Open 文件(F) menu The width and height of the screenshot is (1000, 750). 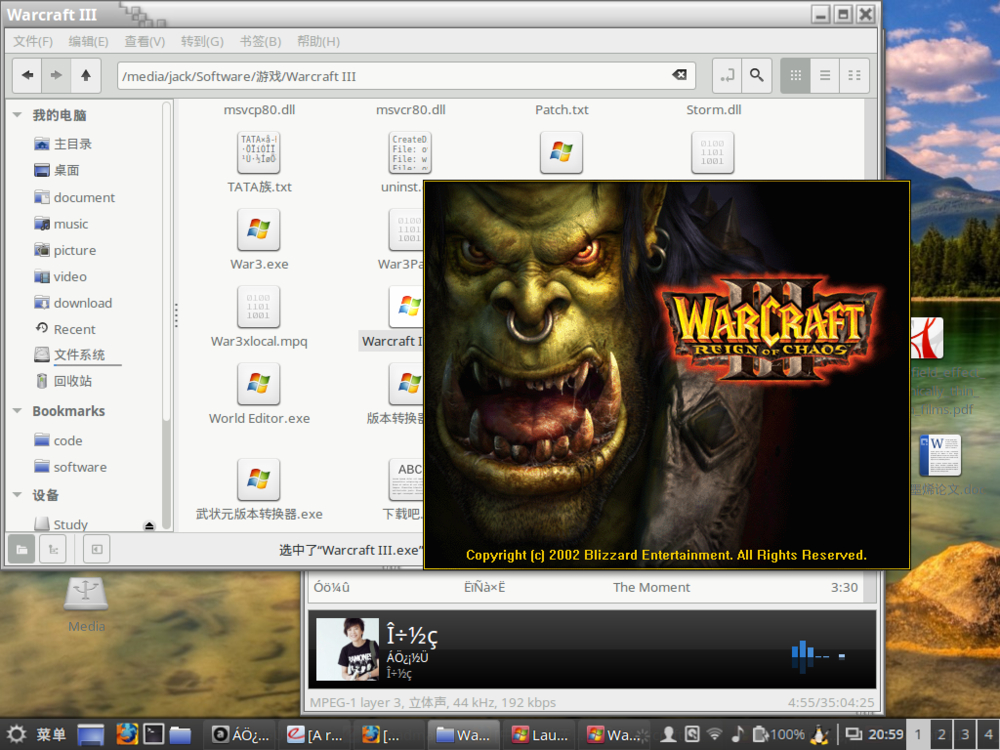point(33,41)
